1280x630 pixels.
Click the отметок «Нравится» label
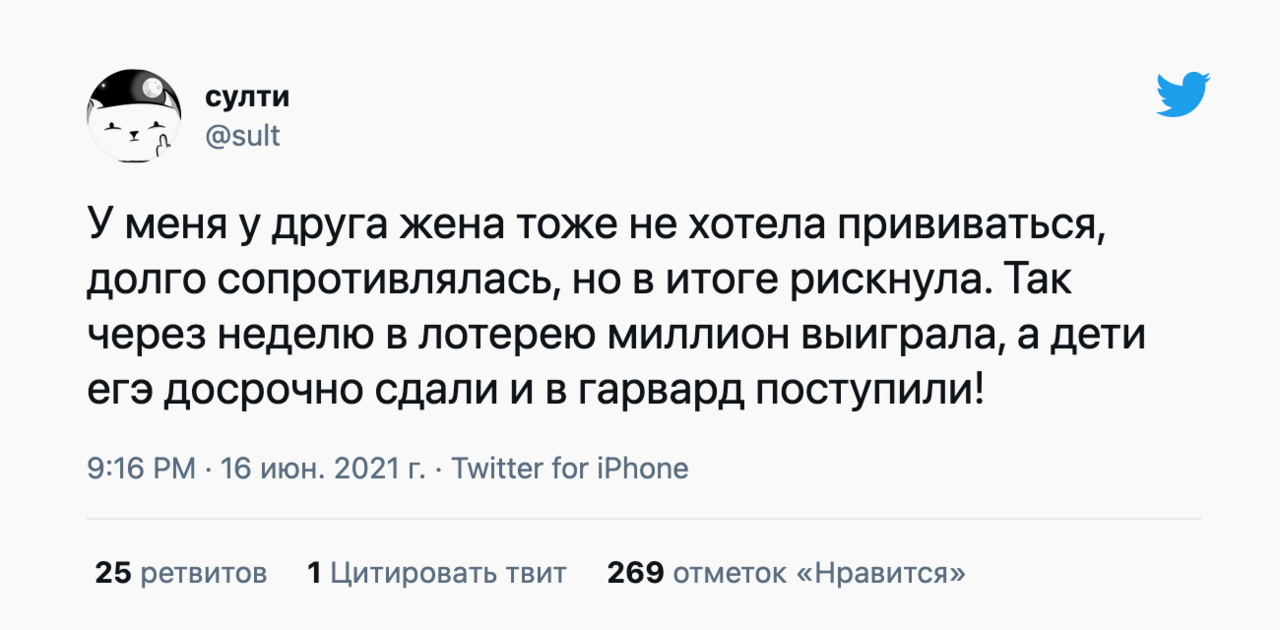click(x=820, y=573)
